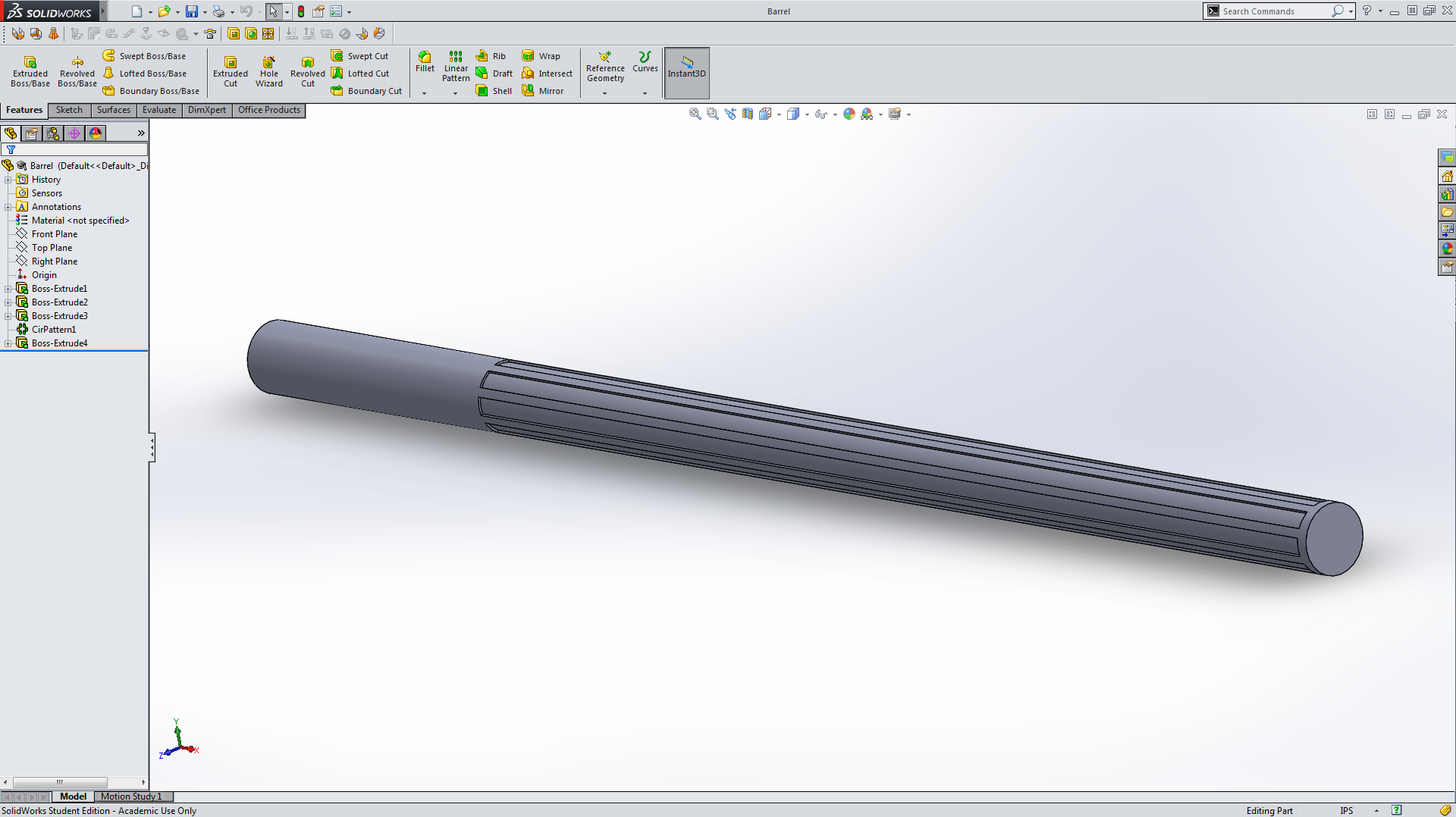Click the Save icon
The width and height of the screenshot is (1456, 817).
pos(192,11)
